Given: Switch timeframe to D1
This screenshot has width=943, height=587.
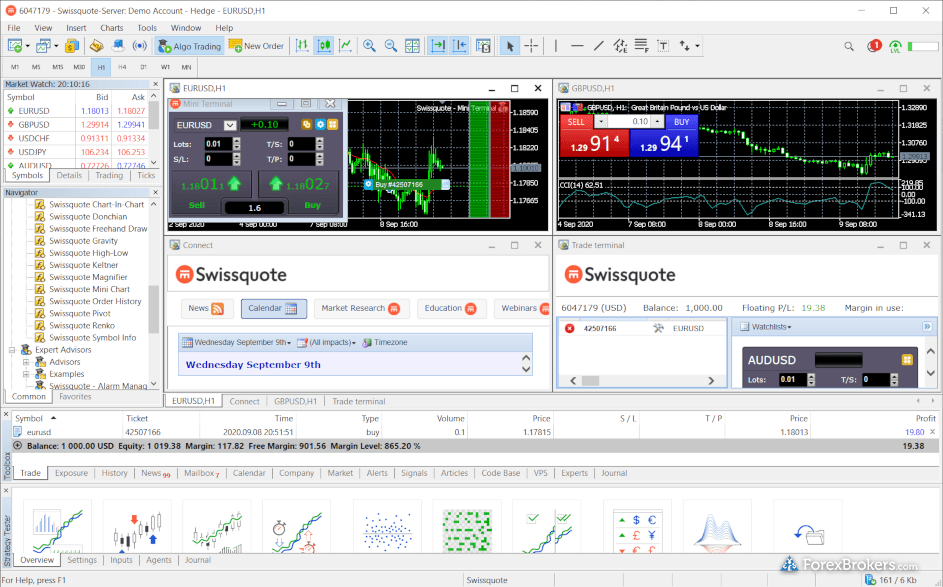Looking at the screenshot, I should [144, 67].
